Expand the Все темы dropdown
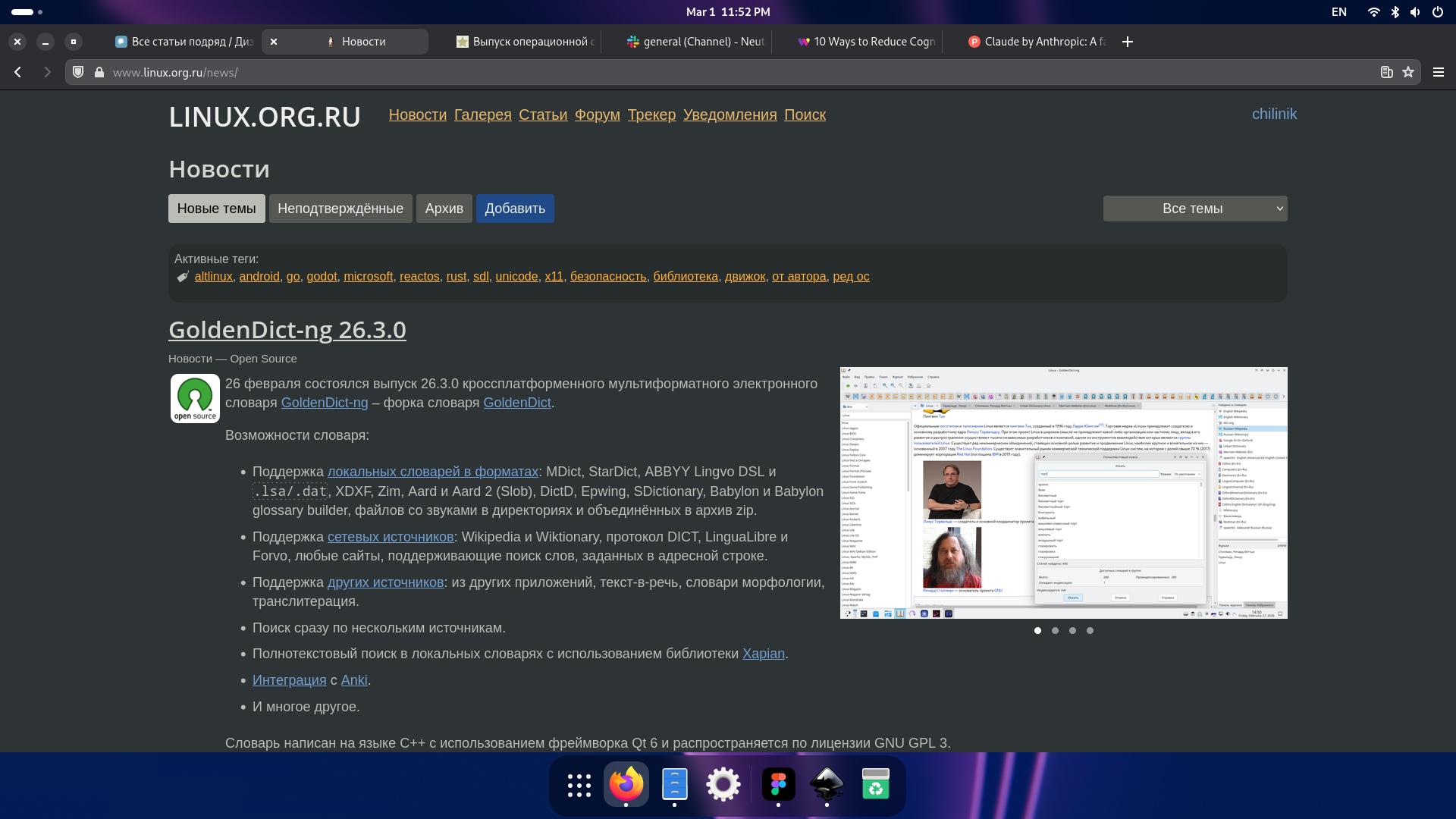Screen dimensions: 1456x819 click(1194, 209)
